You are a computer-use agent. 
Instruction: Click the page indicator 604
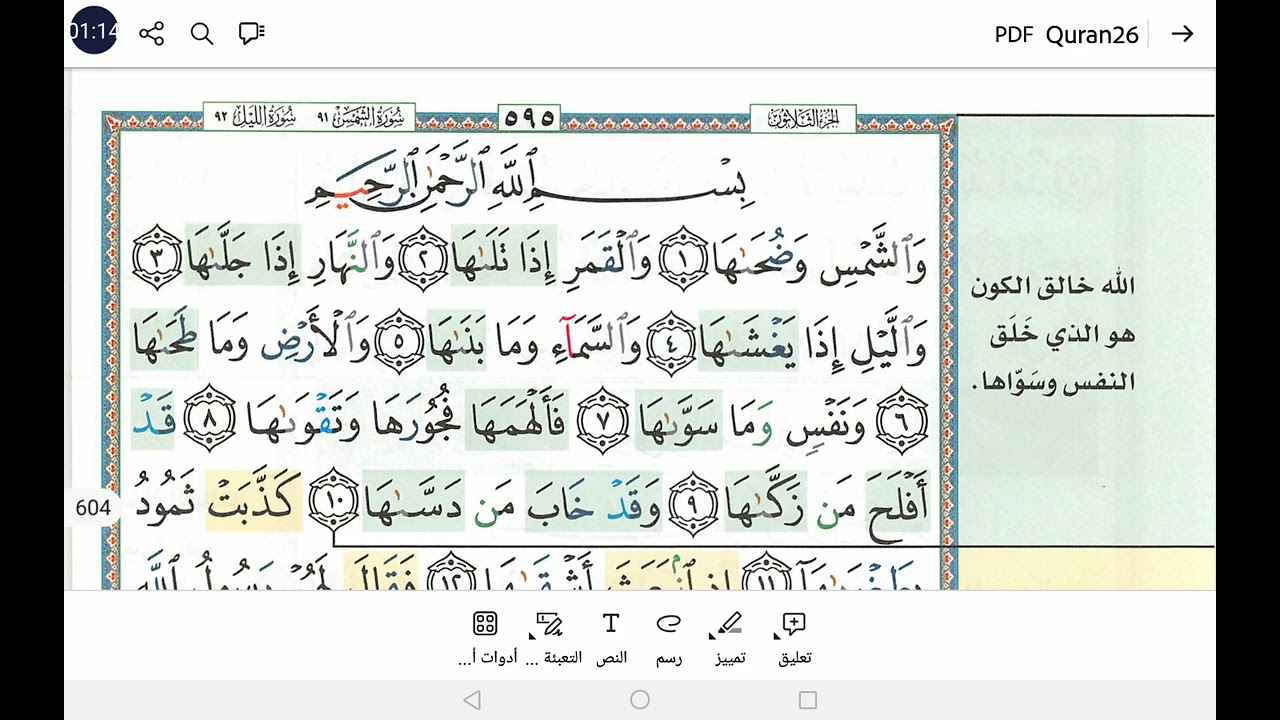[93, 508]
